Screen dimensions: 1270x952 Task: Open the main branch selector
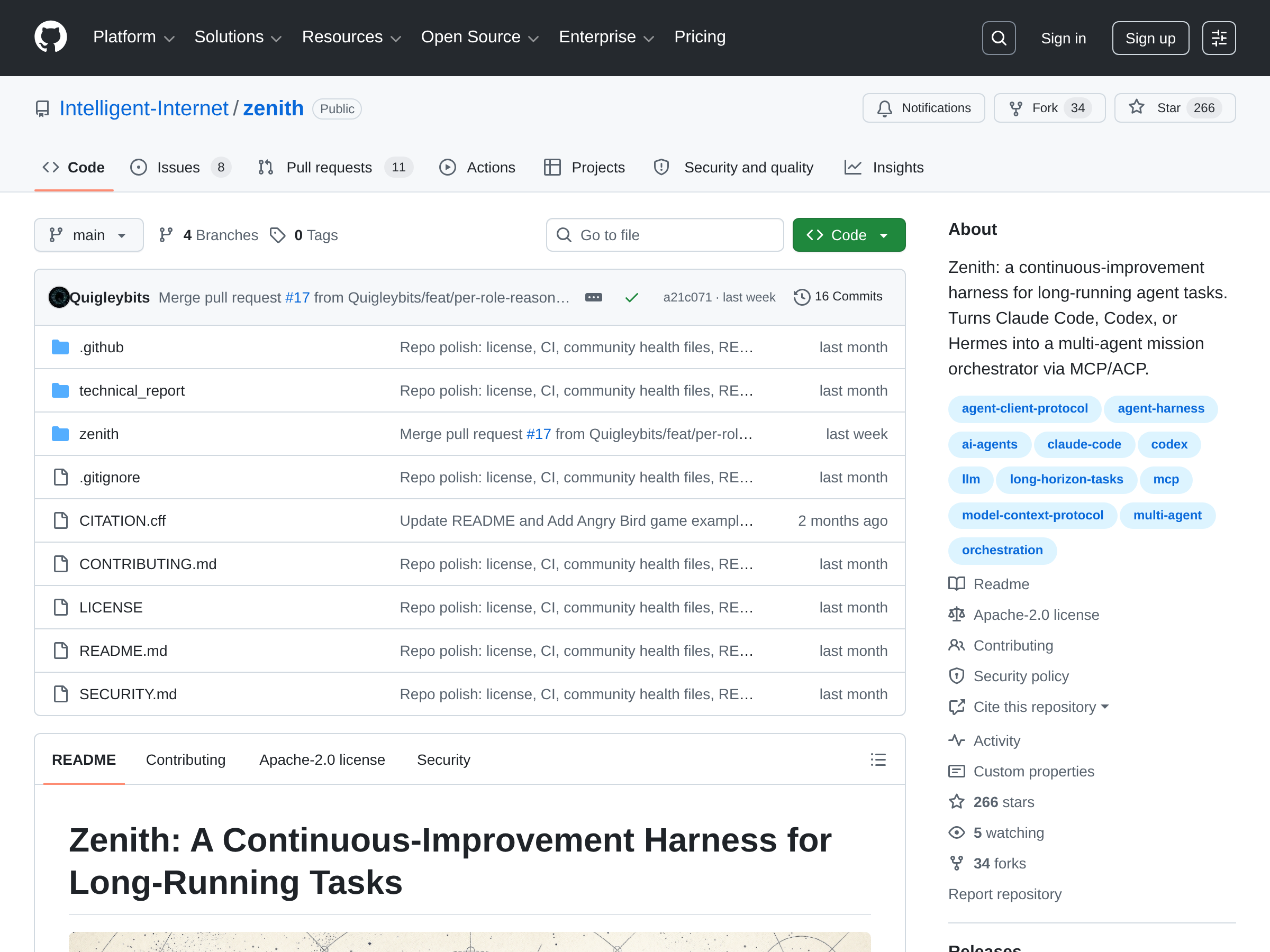88,235
